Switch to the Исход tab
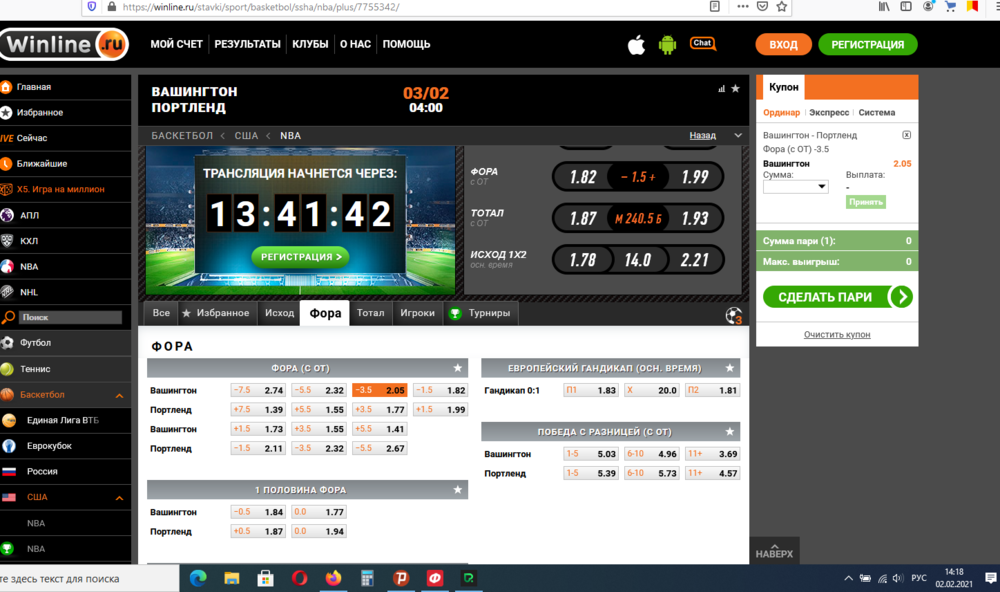Viewport: 1000px width, 592px height. [279, 313]
